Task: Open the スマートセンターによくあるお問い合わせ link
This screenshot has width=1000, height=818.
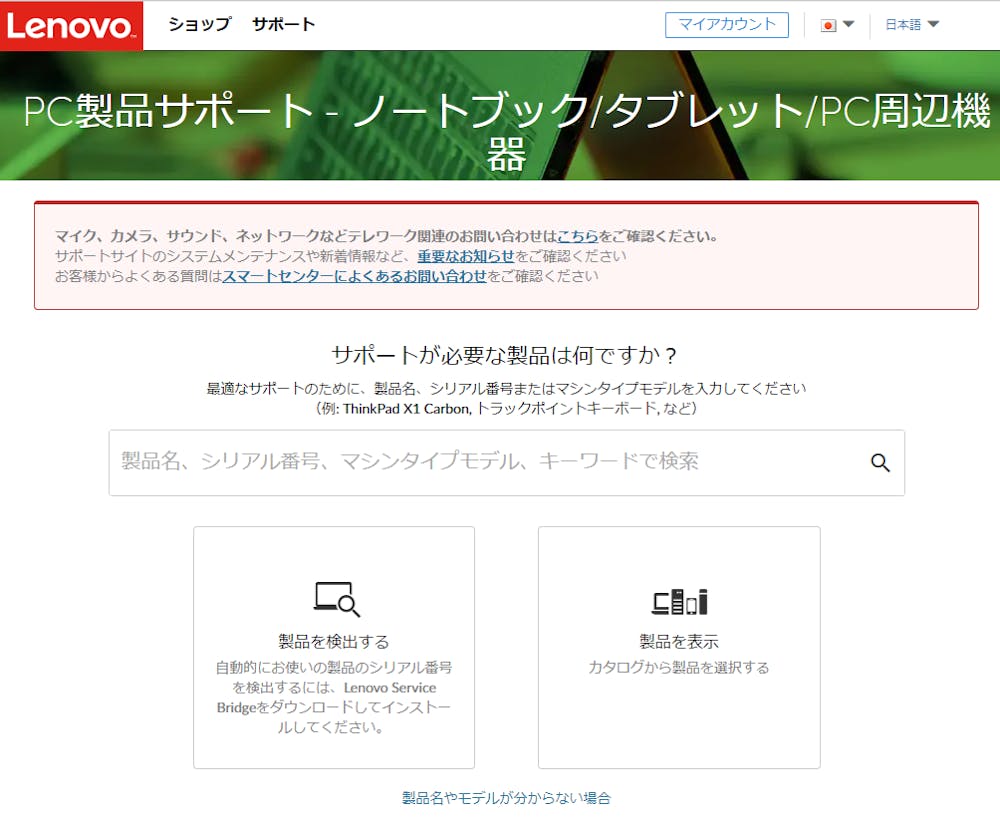Action: click(355, 276)
